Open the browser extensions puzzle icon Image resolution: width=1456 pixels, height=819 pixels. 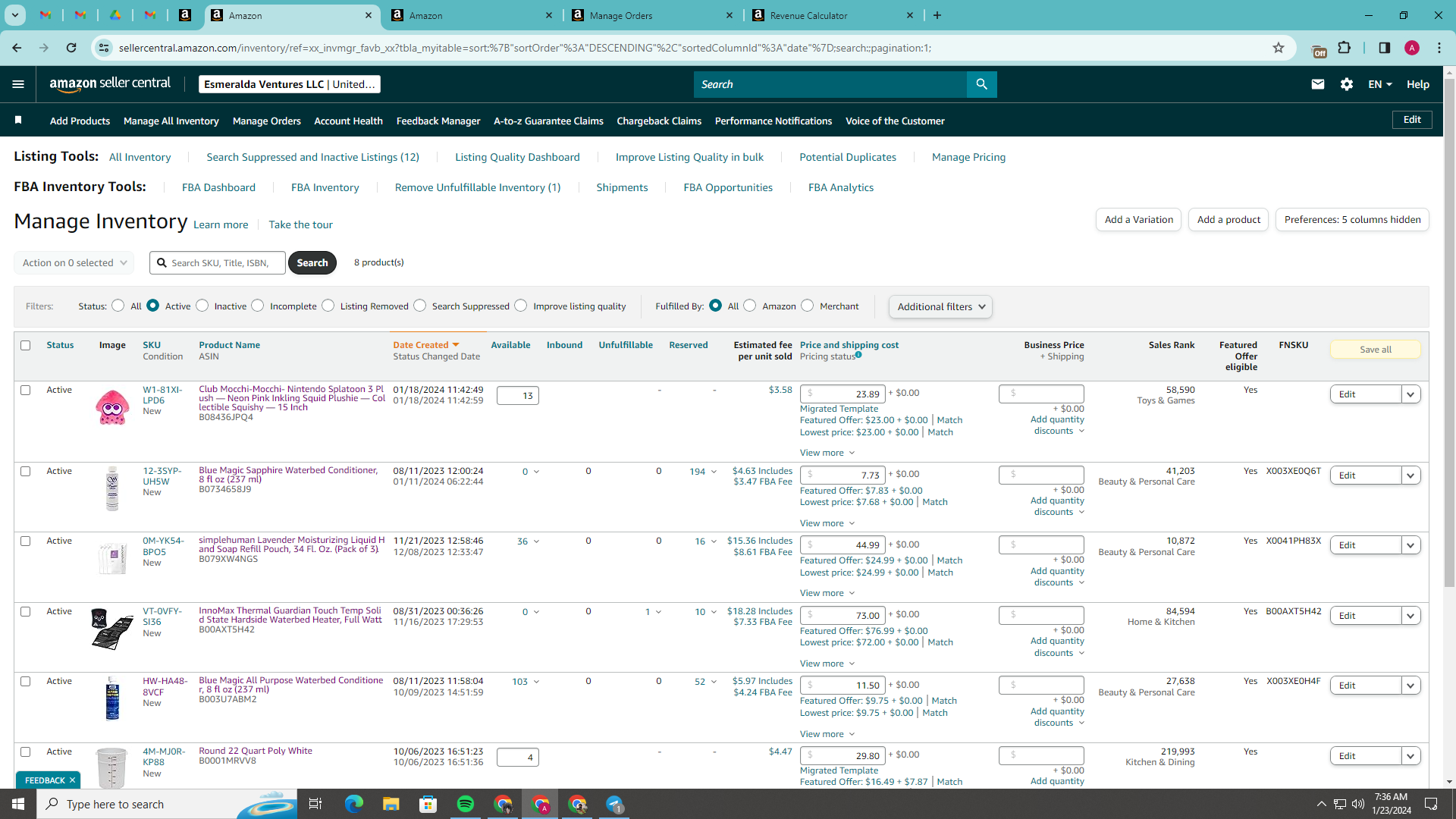[1345, 48]
